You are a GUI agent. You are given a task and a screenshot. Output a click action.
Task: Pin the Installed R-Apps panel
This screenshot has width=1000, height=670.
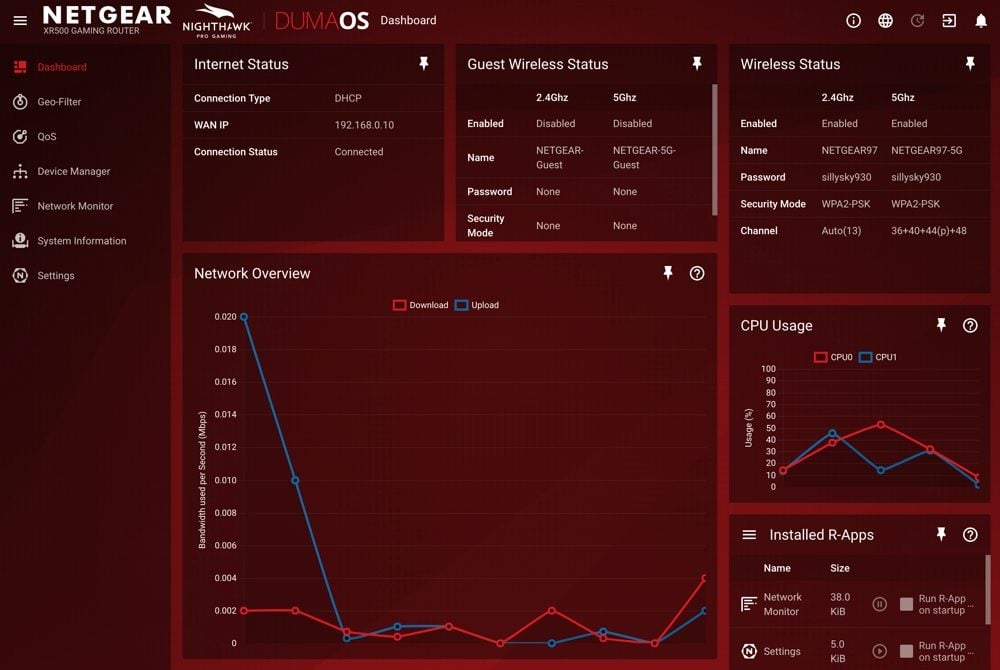[941, 534]
